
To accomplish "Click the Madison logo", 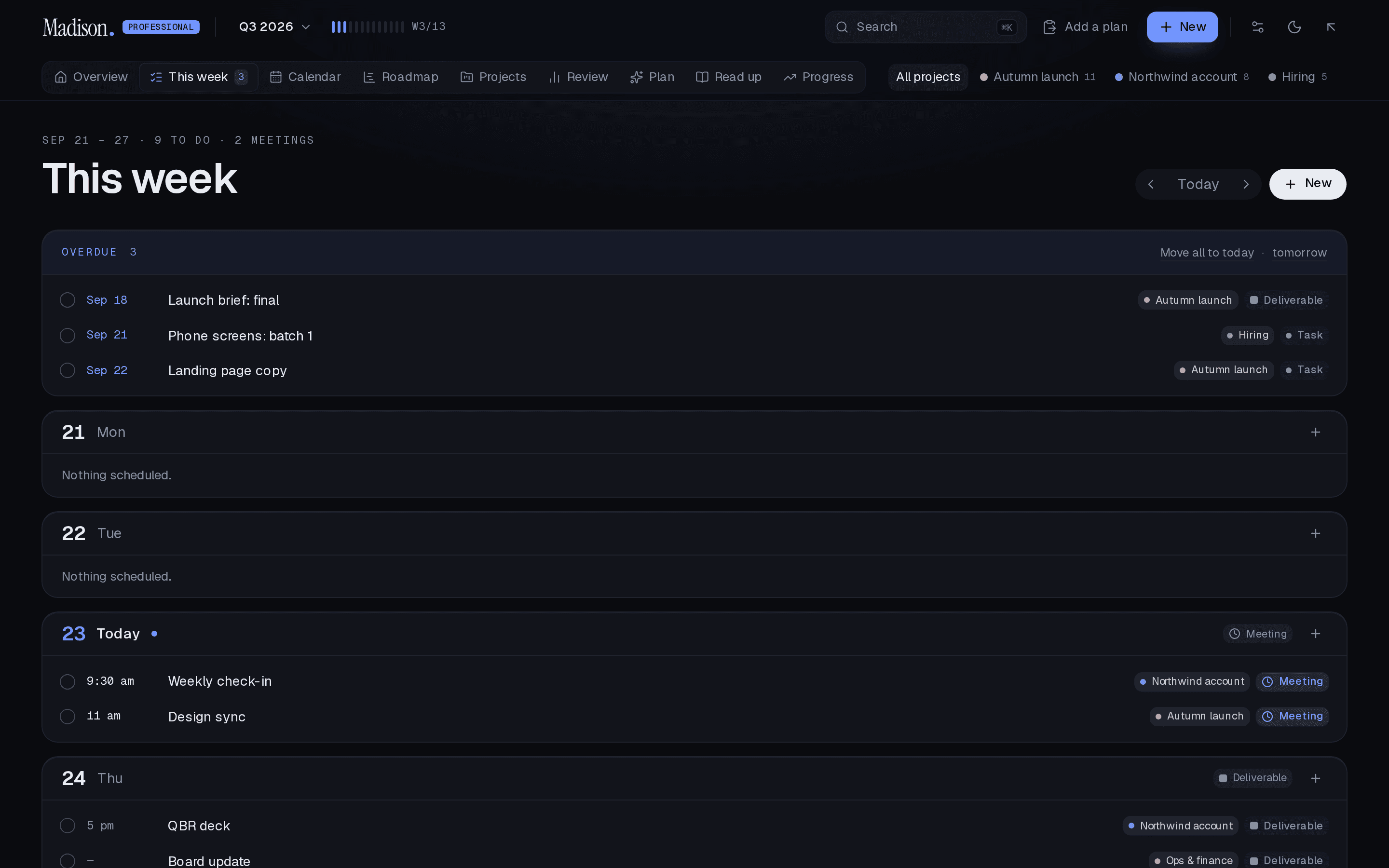I will click(x=79, y=27).
